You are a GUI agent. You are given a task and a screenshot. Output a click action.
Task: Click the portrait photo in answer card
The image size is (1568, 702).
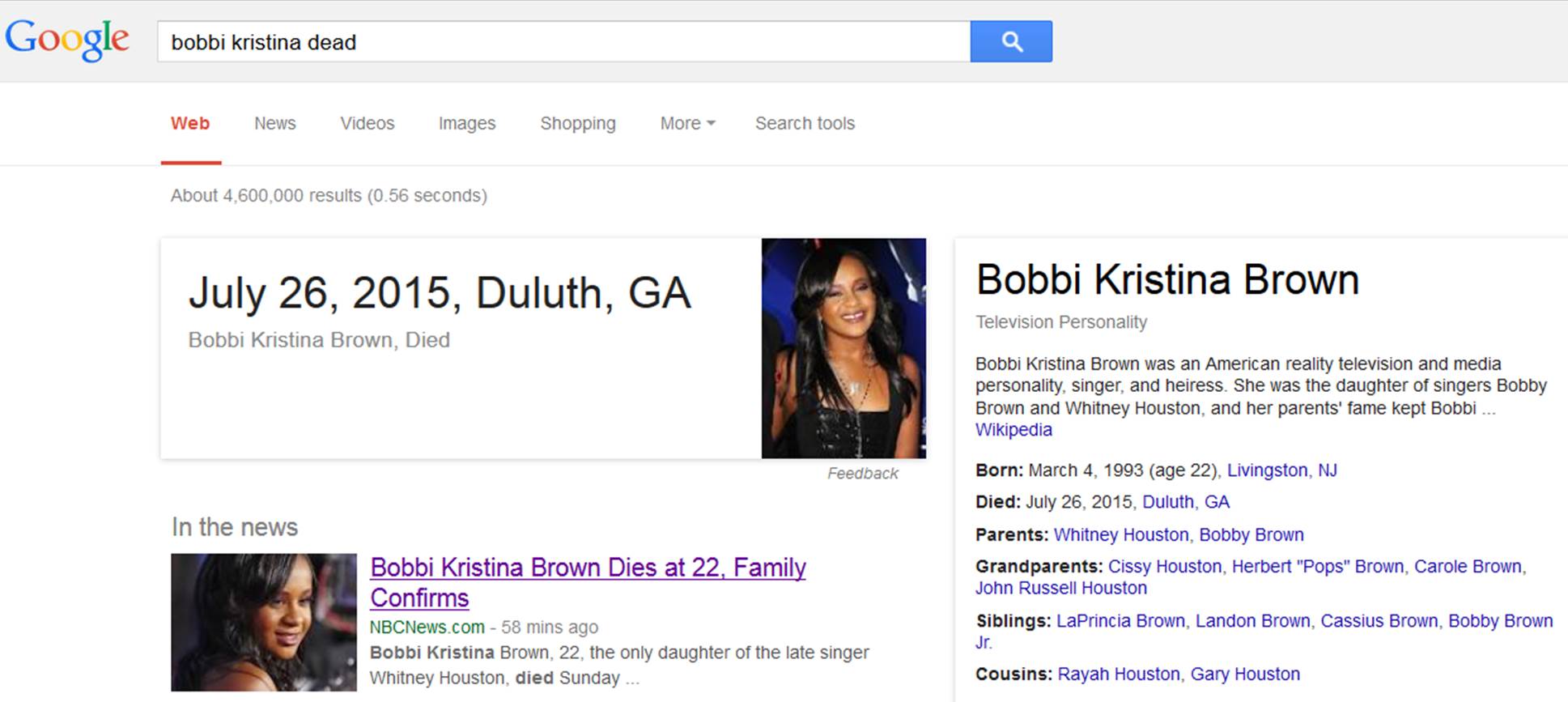(x=843, y=348)
